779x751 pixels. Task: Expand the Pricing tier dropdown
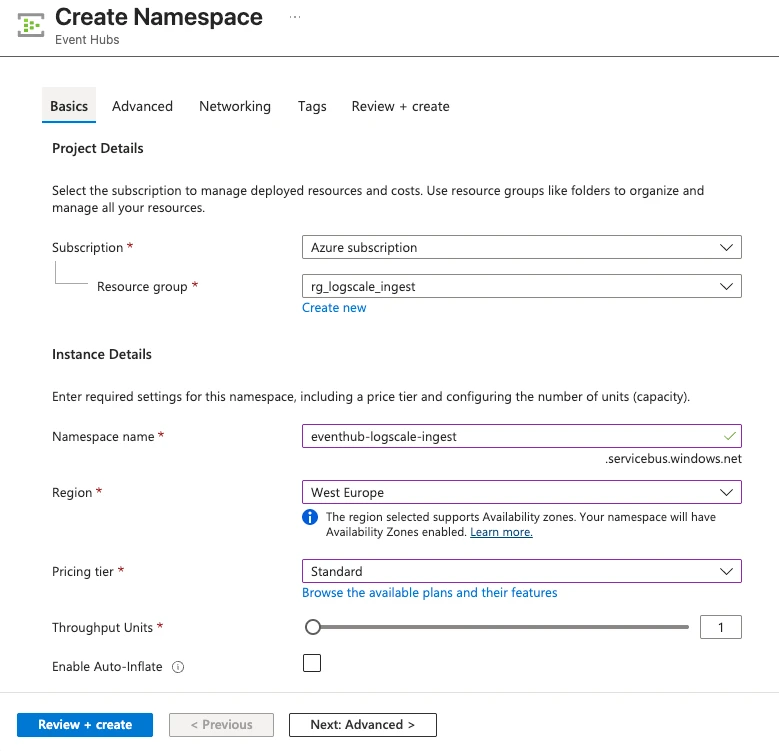pyautogui.click(x=522, y=571)
